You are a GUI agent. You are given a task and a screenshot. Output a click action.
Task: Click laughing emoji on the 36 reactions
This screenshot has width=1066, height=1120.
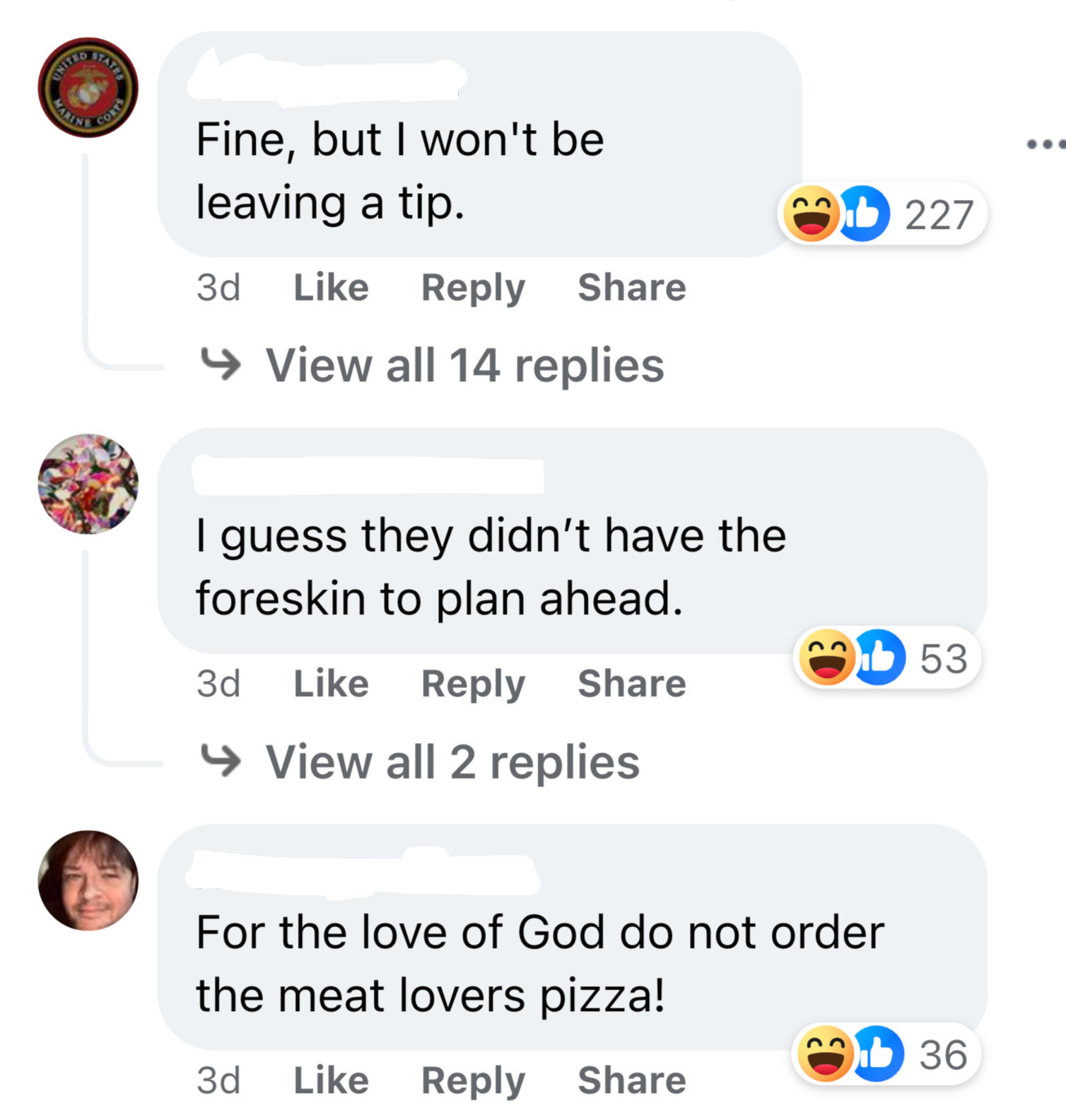(826, 1054)
